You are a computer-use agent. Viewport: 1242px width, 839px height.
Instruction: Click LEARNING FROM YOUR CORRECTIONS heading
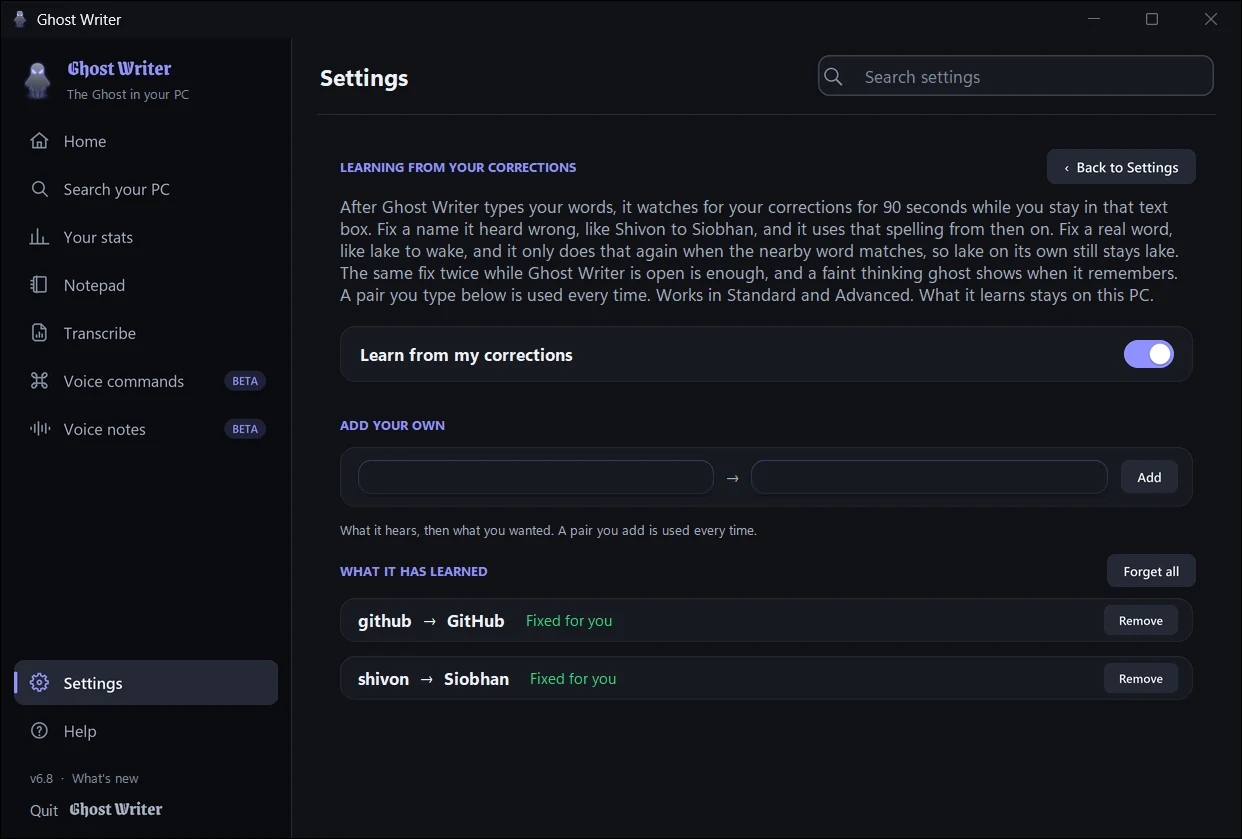tap(458, 167)
